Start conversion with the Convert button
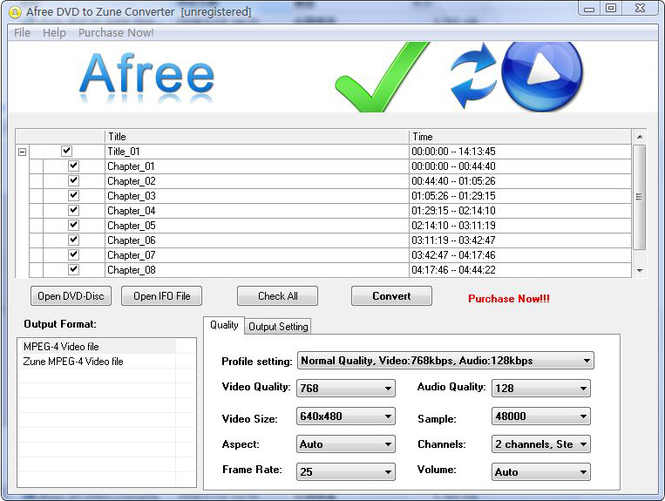 pyautogui.click(x=391, y=296)
